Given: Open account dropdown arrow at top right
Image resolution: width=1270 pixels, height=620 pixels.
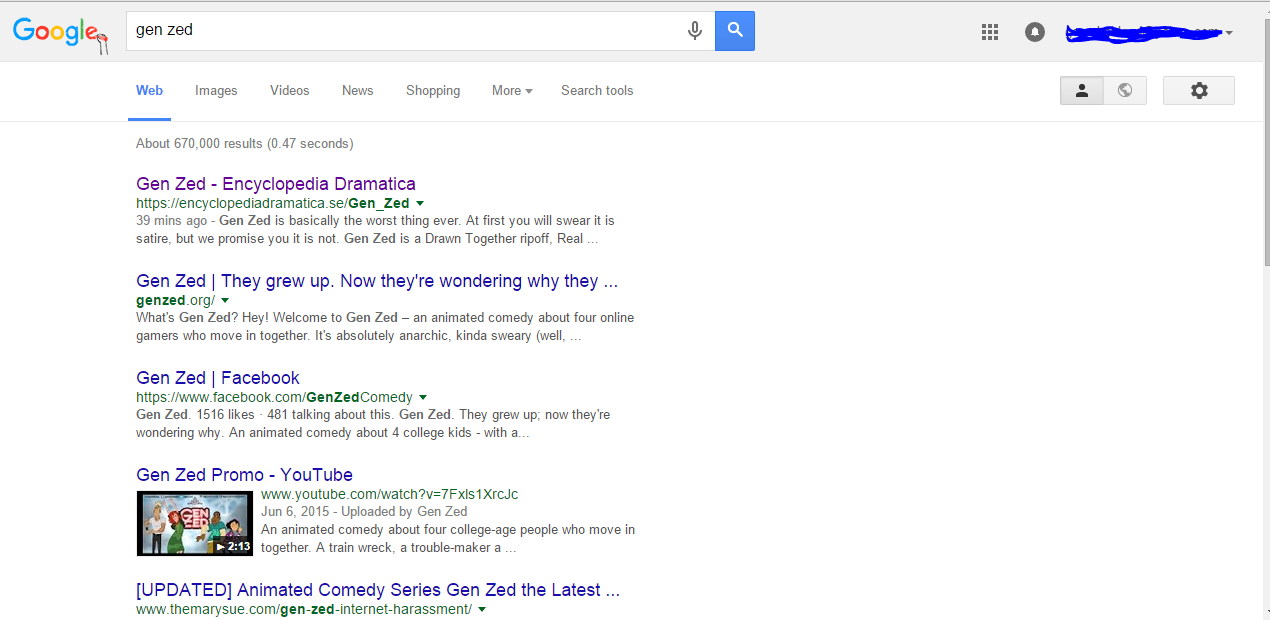Looking at the screenshot, I should coord(1229,33).
